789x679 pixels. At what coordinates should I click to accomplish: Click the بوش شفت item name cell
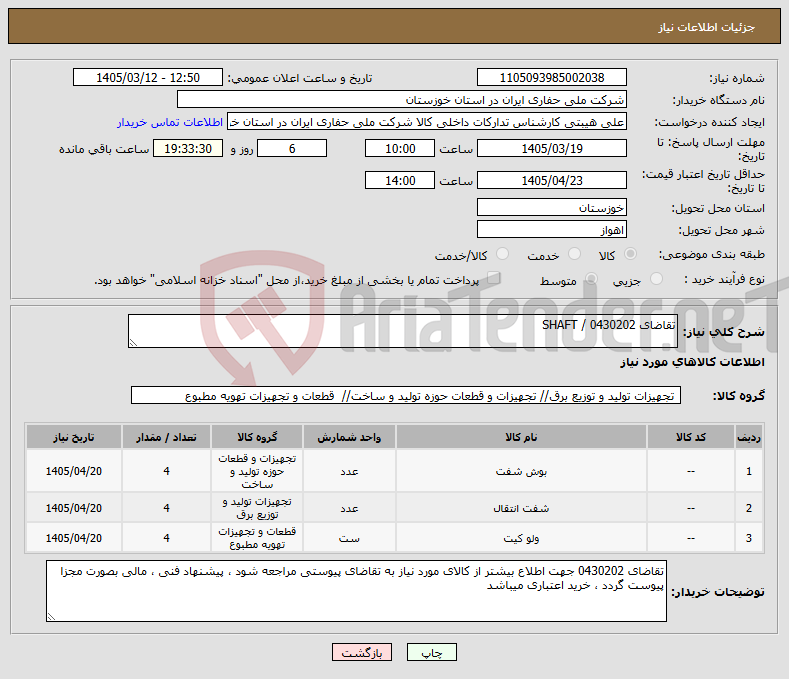(x=521, y=471)
